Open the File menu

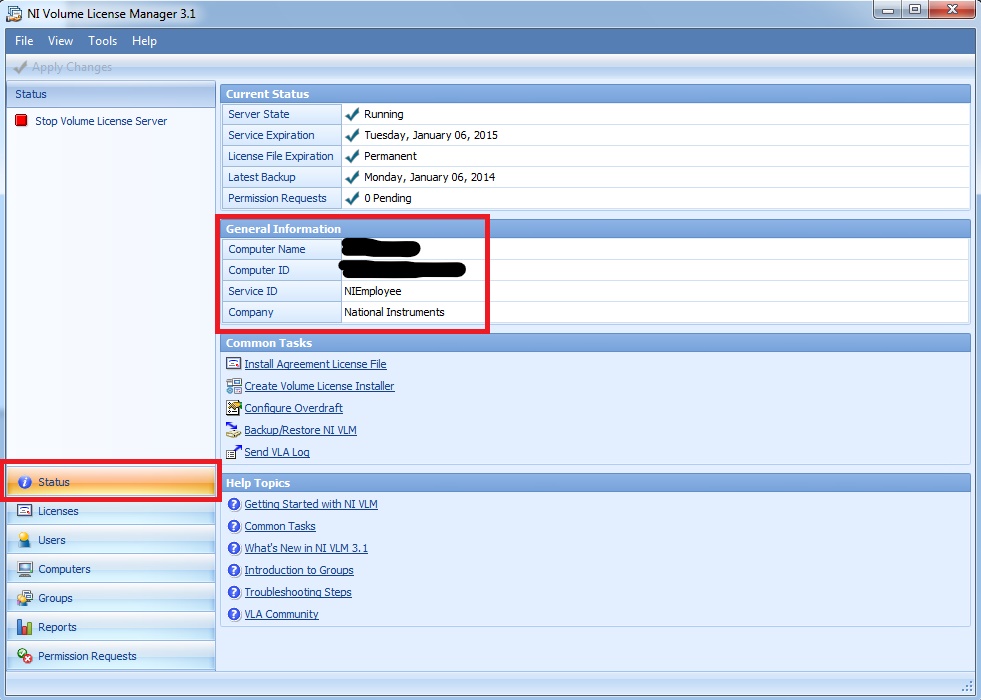click(x=24, y=41)
